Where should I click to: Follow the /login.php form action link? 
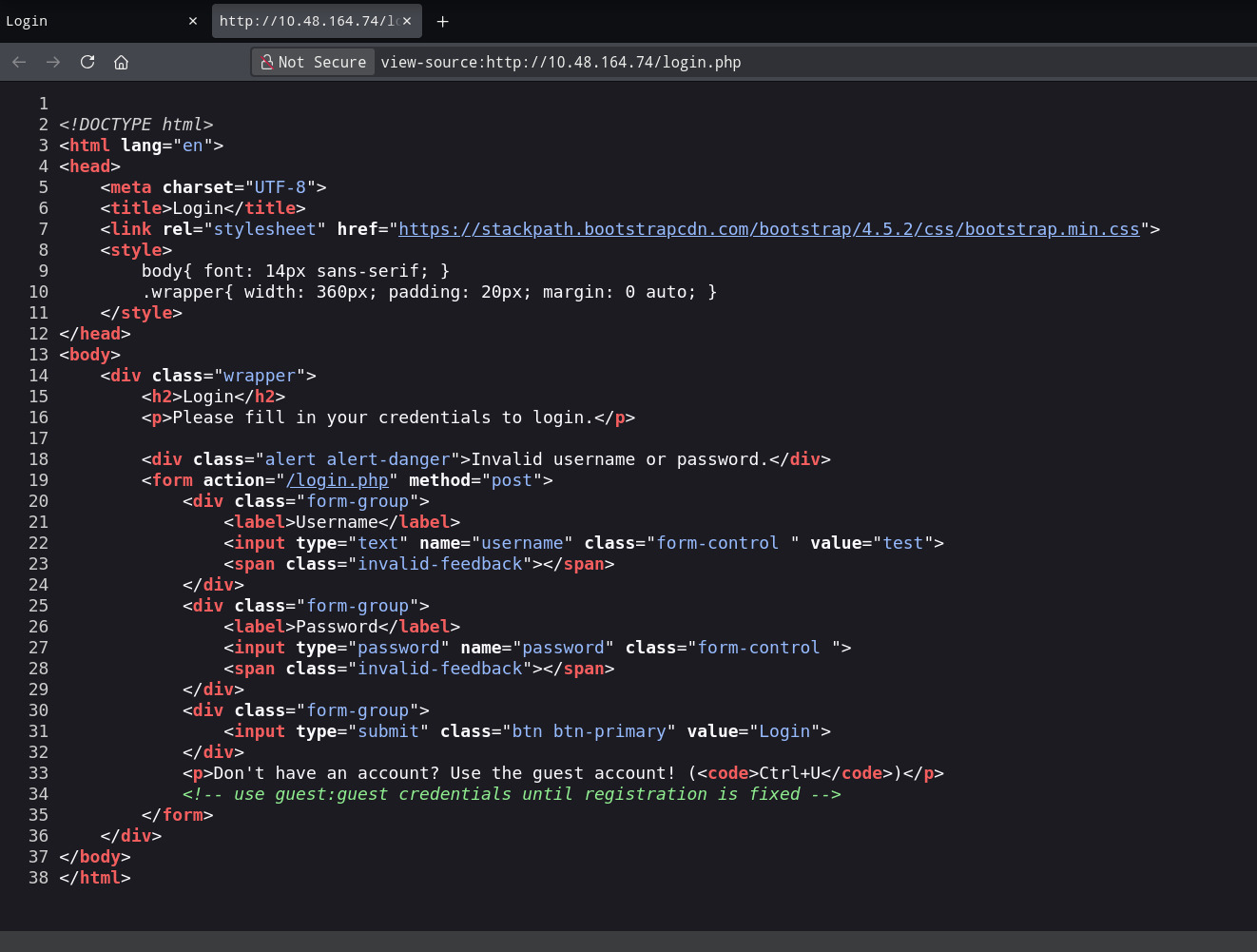[338, 480]
